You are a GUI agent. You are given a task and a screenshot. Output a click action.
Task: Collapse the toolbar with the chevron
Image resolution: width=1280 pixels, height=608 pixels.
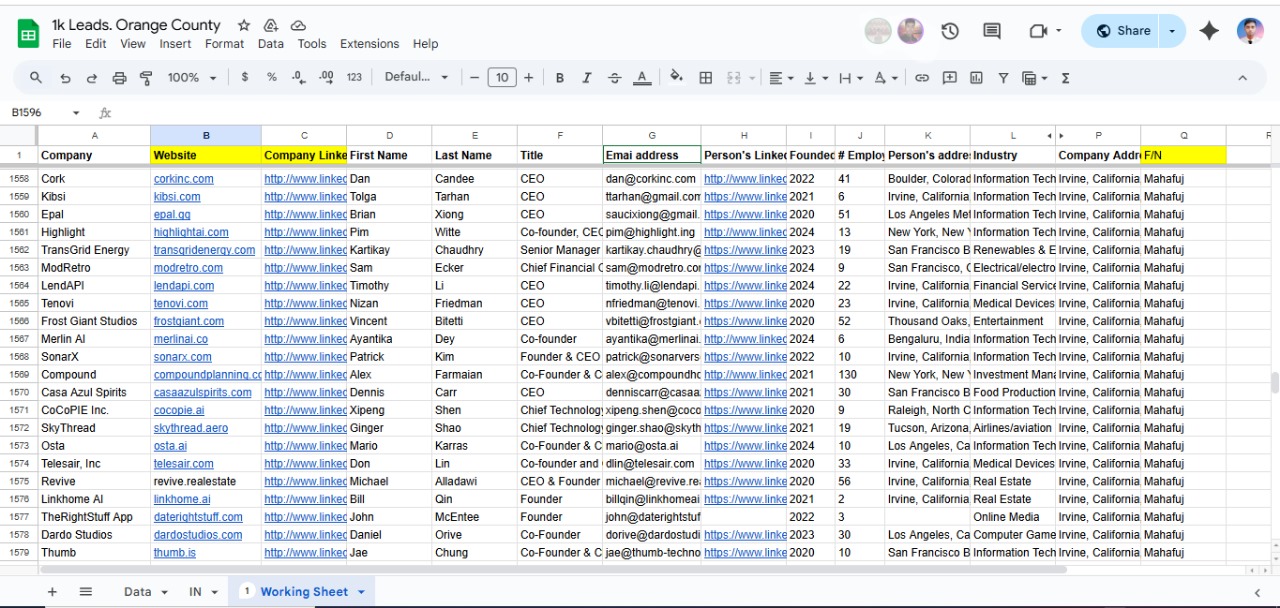1243,77
